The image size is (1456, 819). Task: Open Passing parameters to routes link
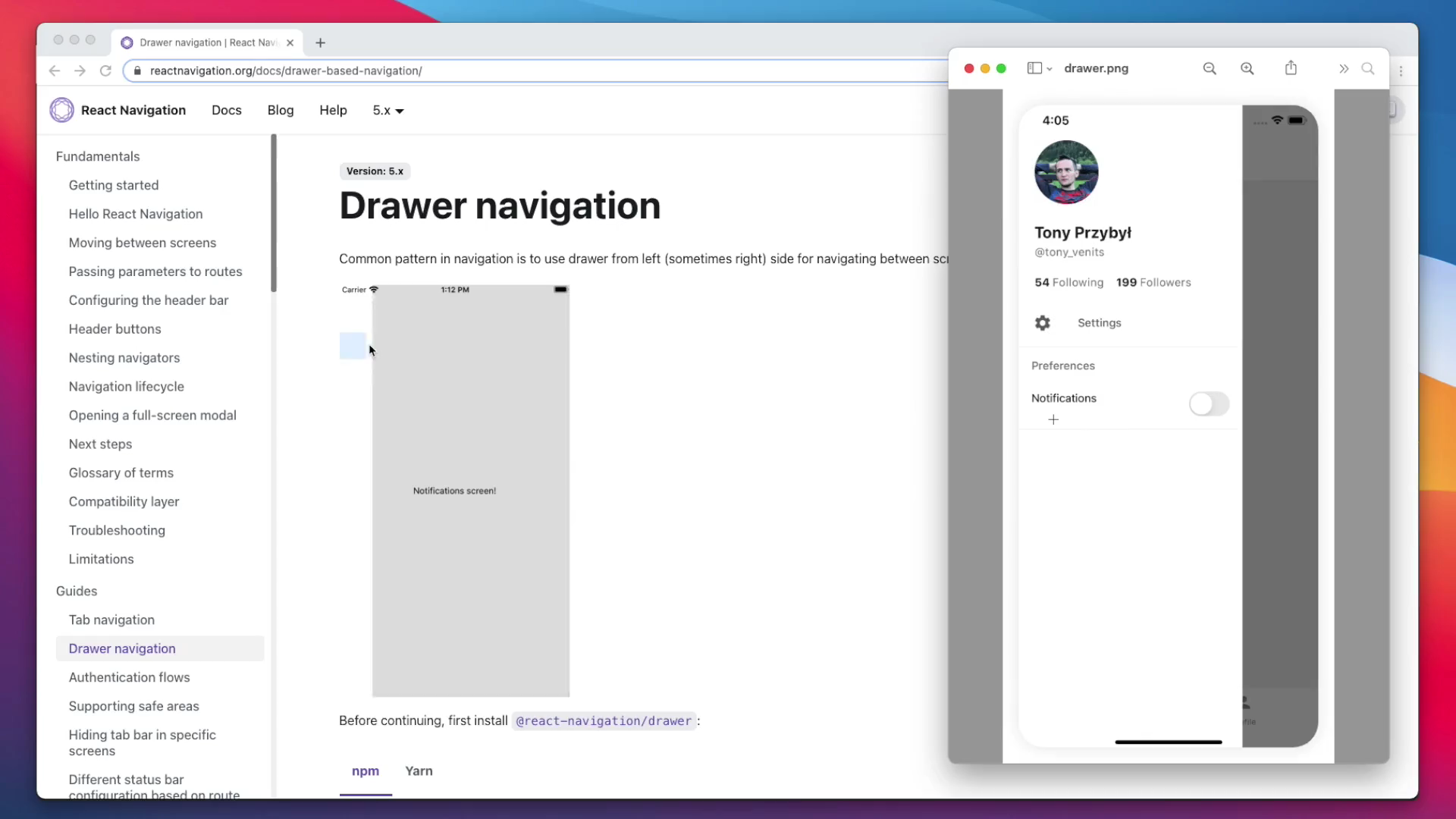click(155, 271)
